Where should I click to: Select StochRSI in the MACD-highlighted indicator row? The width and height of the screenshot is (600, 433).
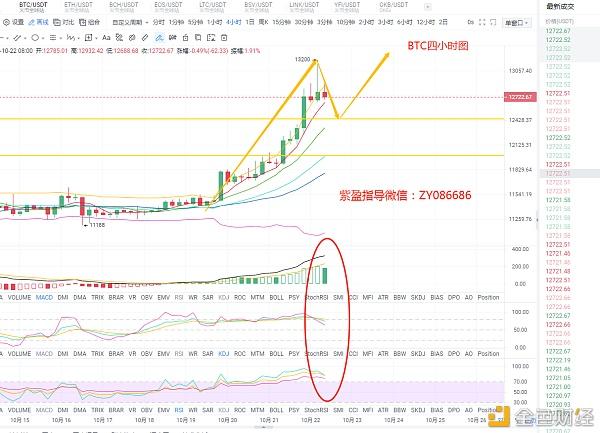(x=316, y=298)
